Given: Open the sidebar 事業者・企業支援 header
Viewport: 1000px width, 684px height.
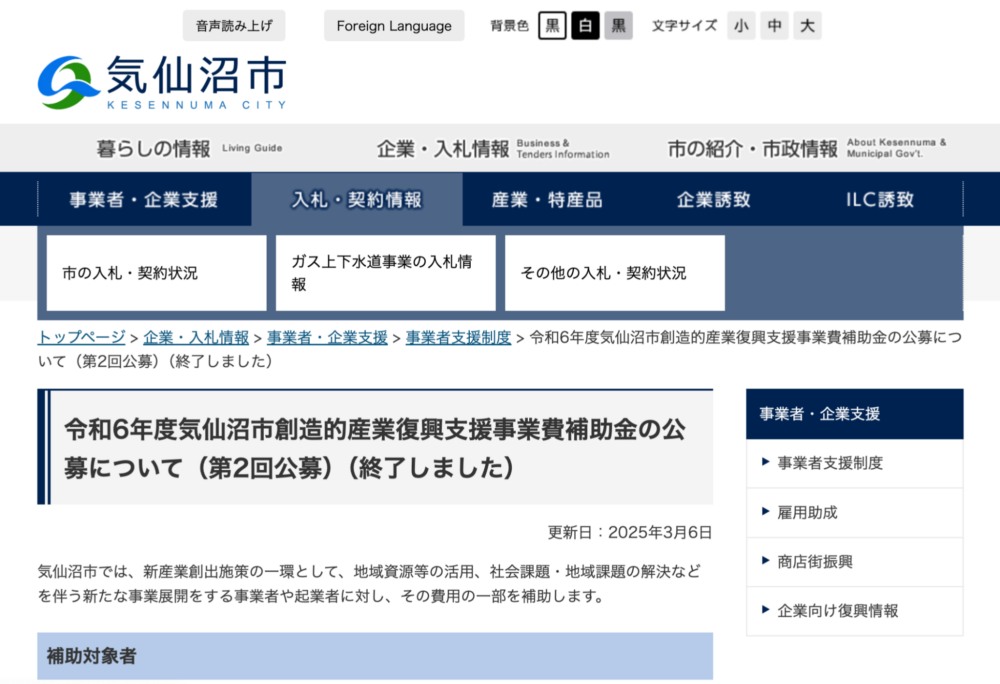Looking at the screenshot, I should point(855,414).
